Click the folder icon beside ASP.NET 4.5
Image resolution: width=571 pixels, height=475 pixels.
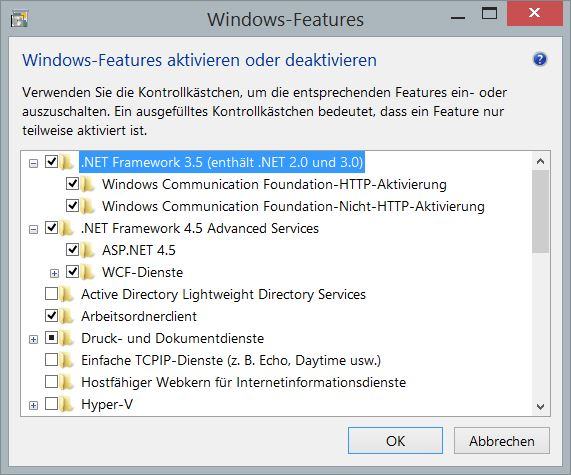87,251
